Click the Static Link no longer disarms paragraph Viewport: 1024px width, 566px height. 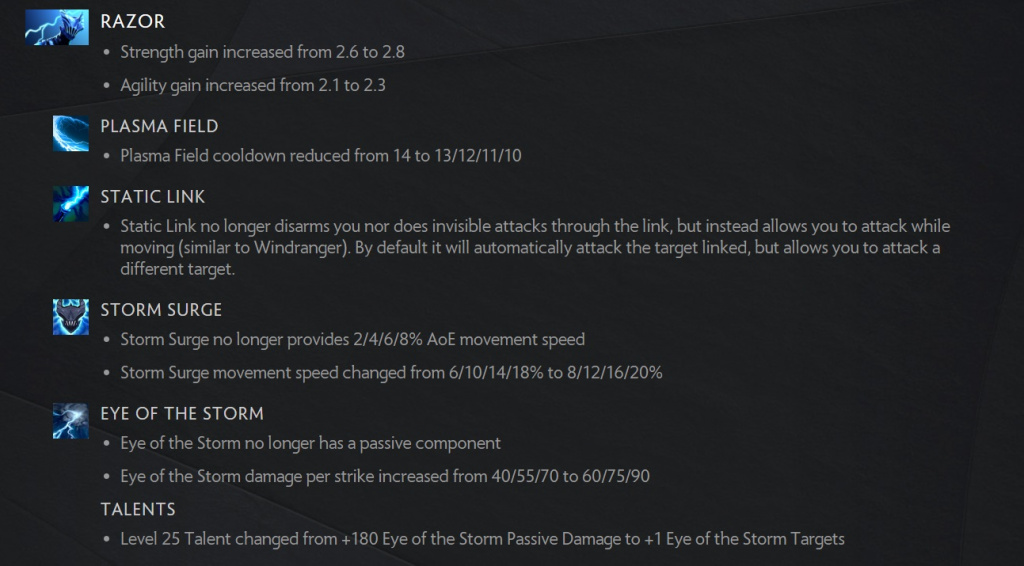coord(535,247)
